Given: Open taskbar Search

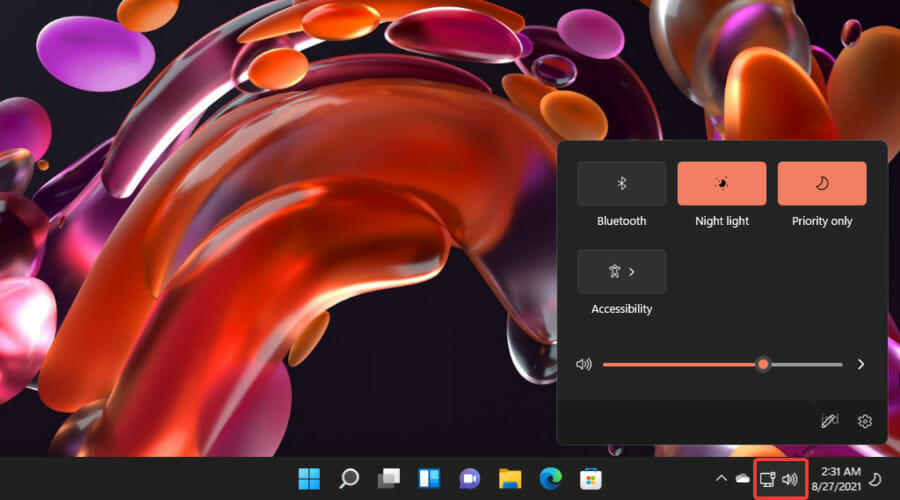Looking at the screenshot, I should (x=348, y=479).
